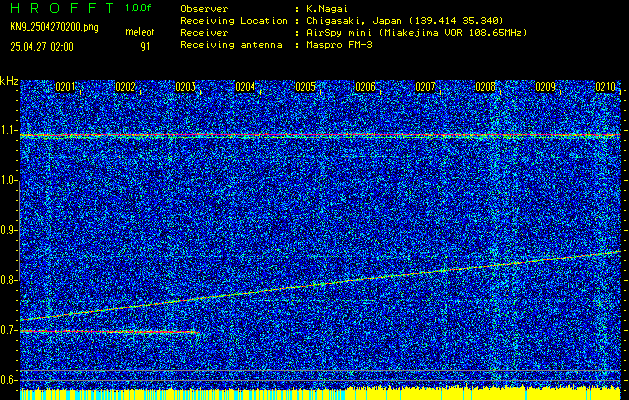Screen dimensions: 629x400
Task: Click the 0.9 frequency axis label
Action: (8, 230)
